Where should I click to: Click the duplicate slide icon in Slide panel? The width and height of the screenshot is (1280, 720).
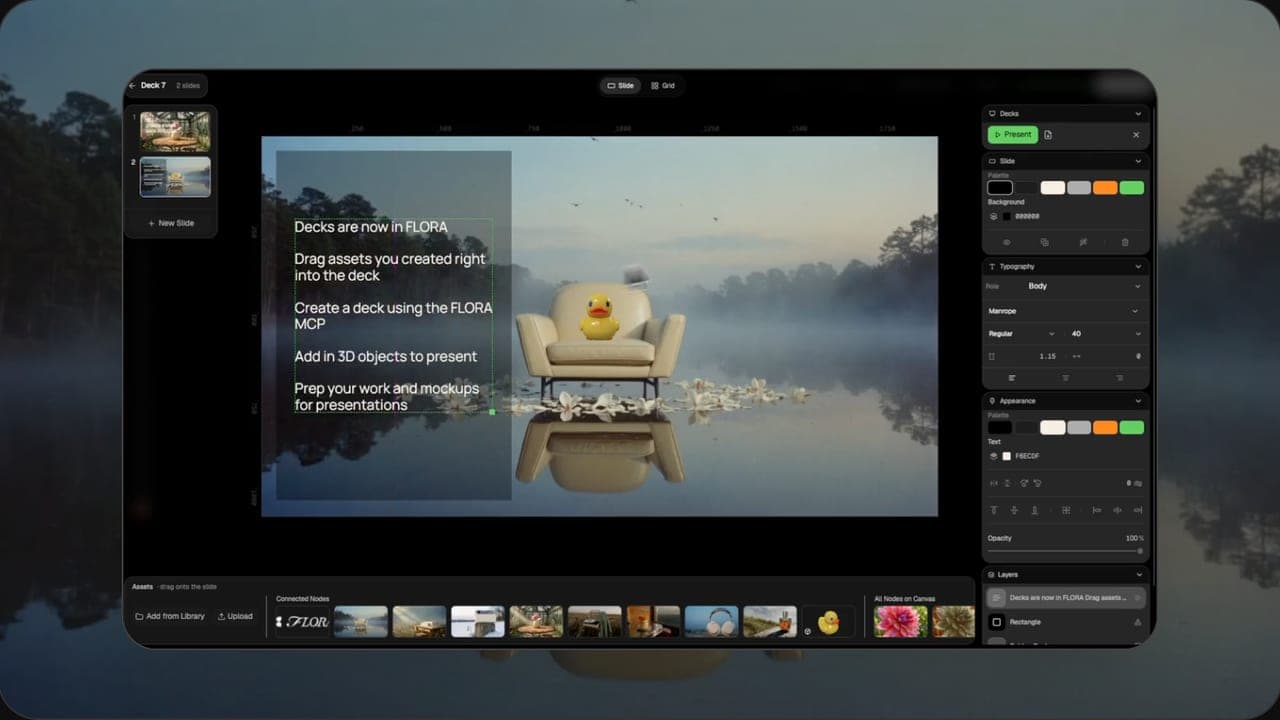(1045, 242)
